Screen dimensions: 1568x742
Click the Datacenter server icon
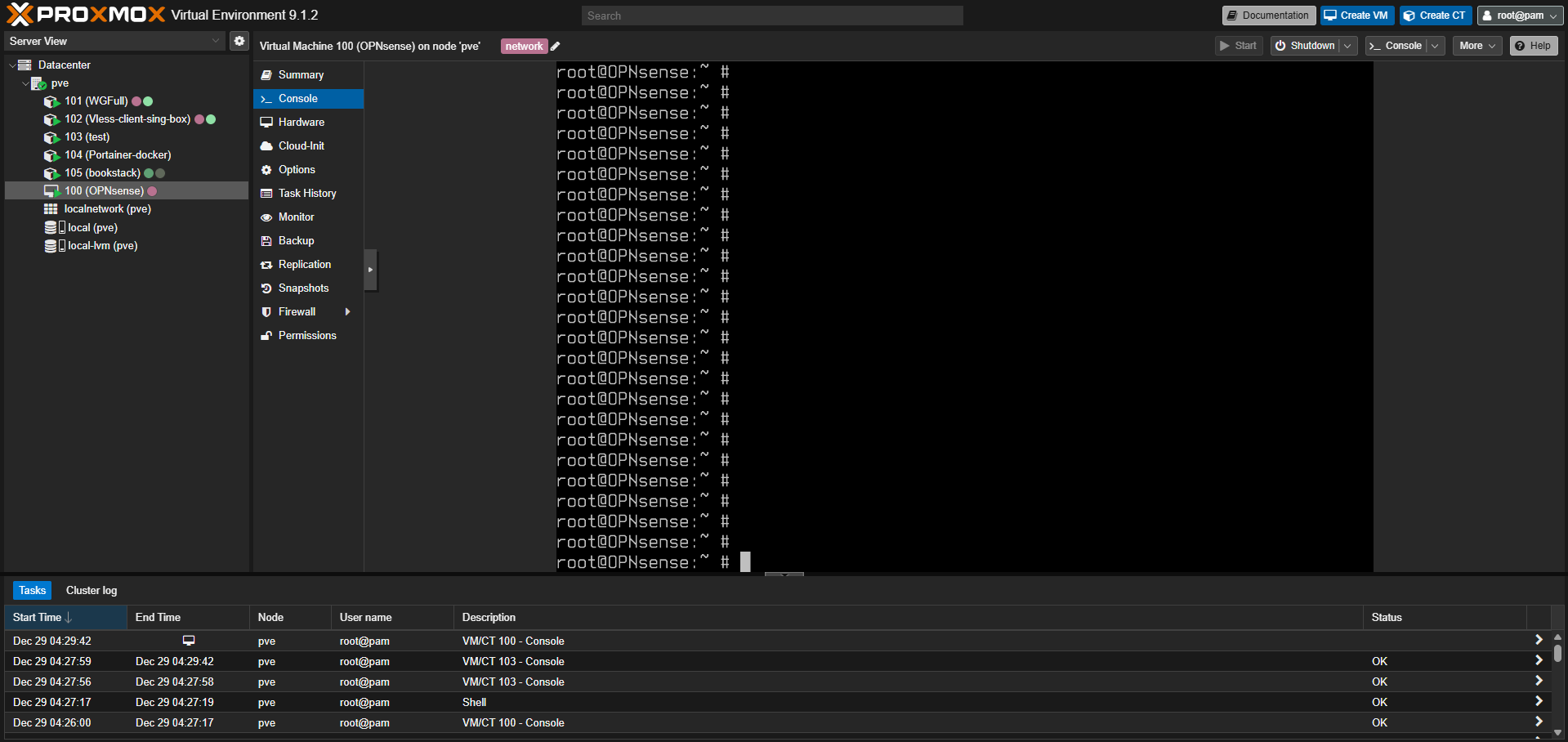pyautogui.click(x=25, y=65)
